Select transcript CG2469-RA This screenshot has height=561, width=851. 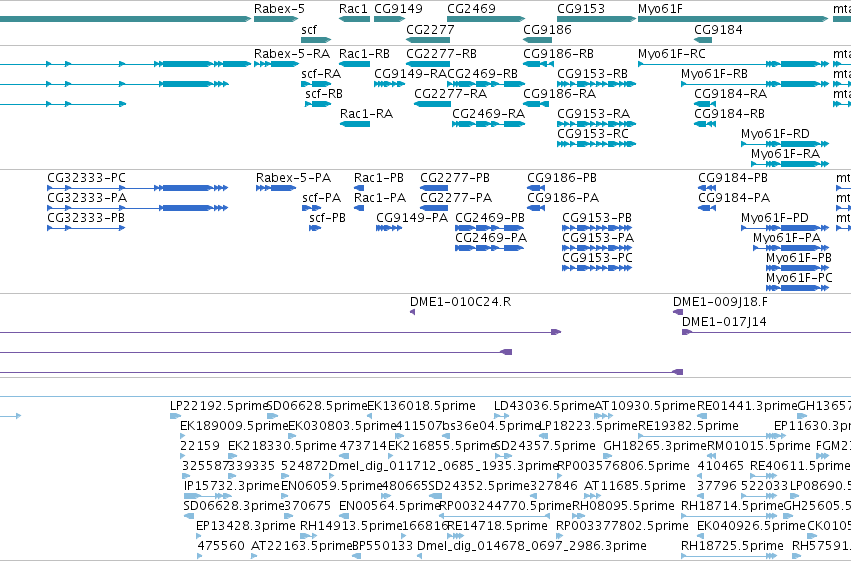click(488, 114)
